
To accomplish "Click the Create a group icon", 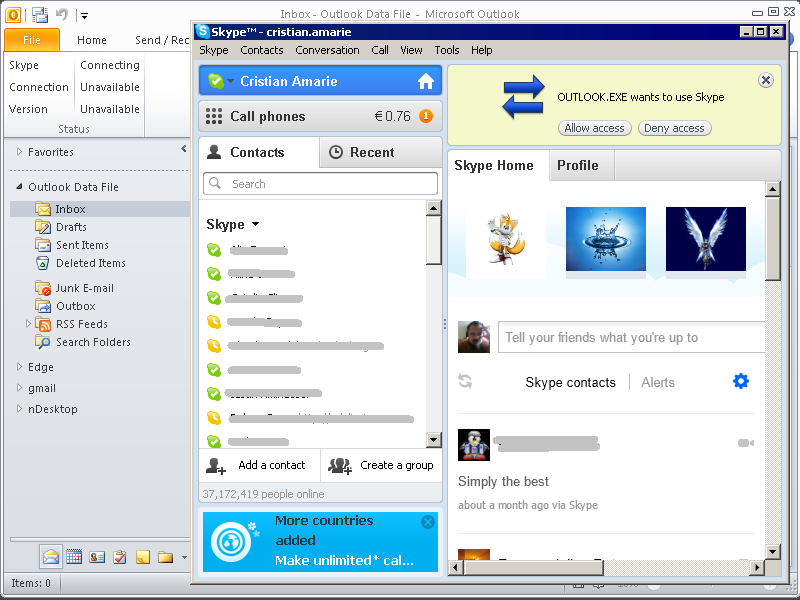I will (x=340, y=466).
